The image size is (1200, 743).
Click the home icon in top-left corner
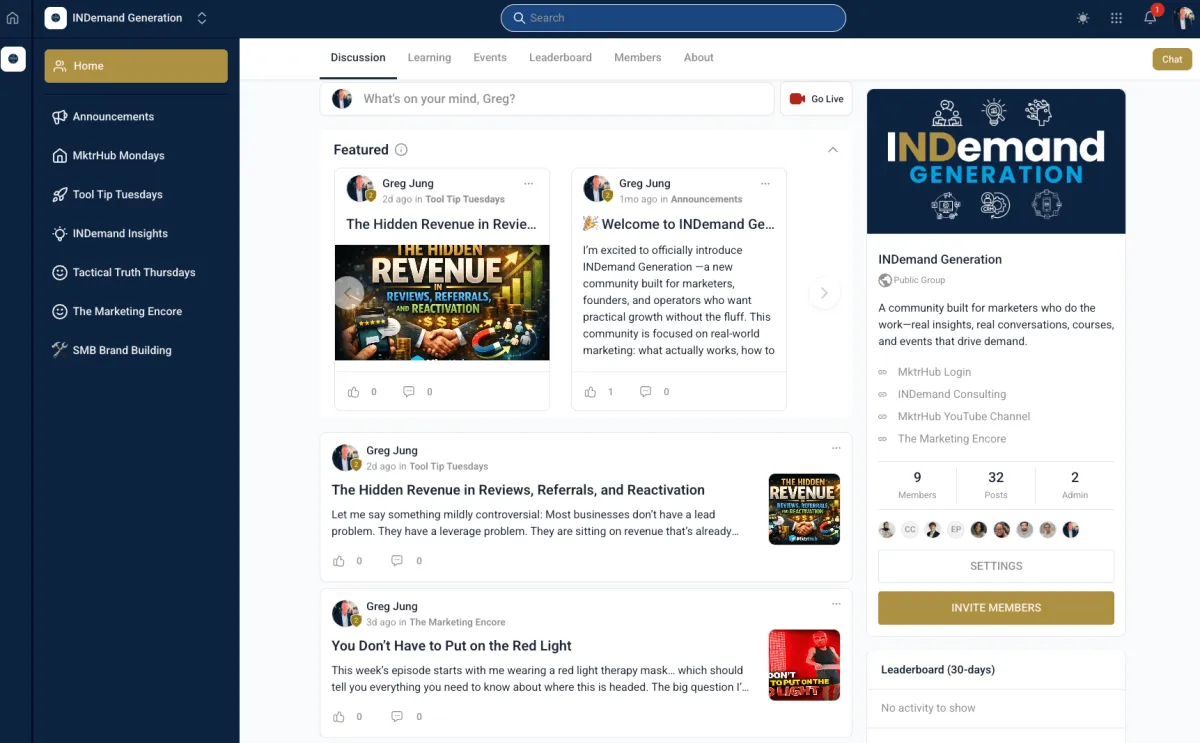pyautogui.click(x=13, y=18)
